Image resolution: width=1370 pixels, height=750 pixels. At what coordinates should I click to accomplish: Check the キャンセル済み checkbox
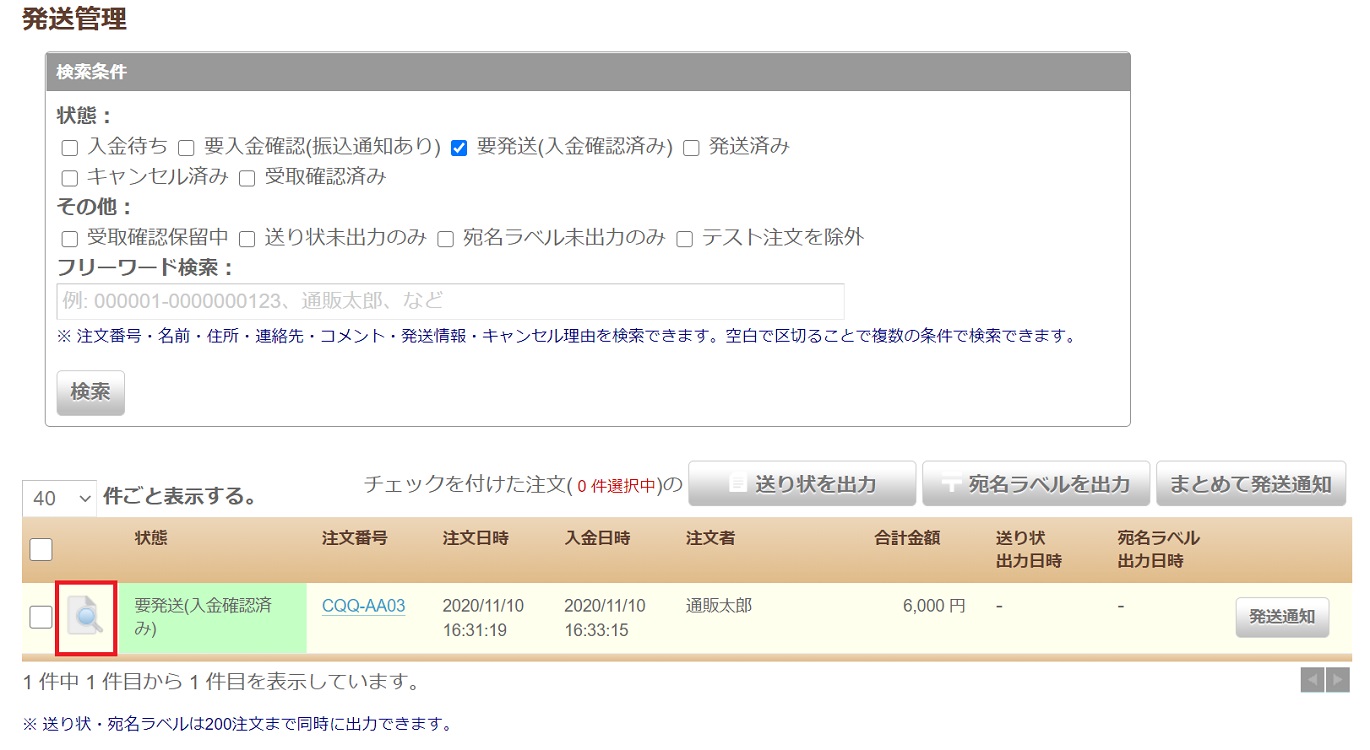pyautogui.click(x=70, y=179)
